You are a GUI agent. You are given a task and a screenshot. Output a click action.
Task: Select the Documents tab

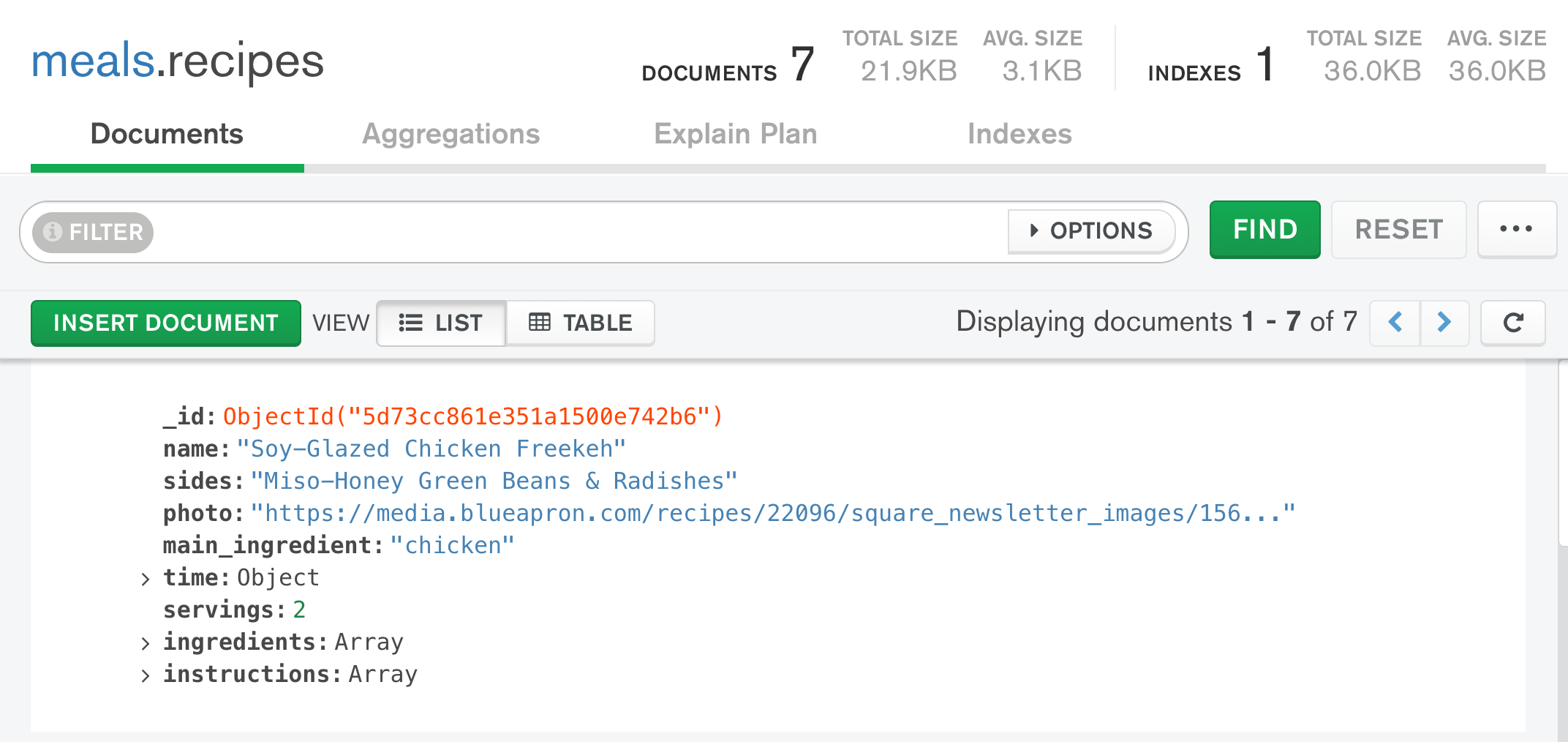point(167,135)
